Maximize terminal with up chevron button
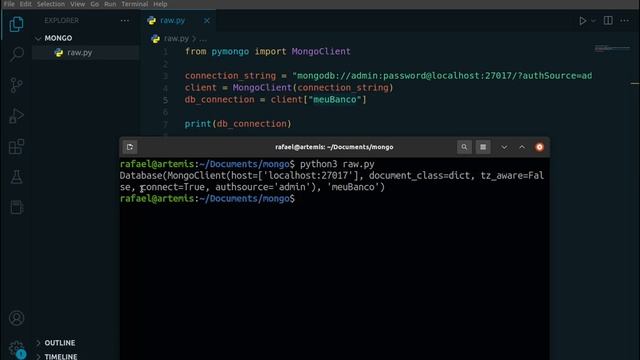Image resolution: width=640 pixels, height=360 pixels. 522,147
